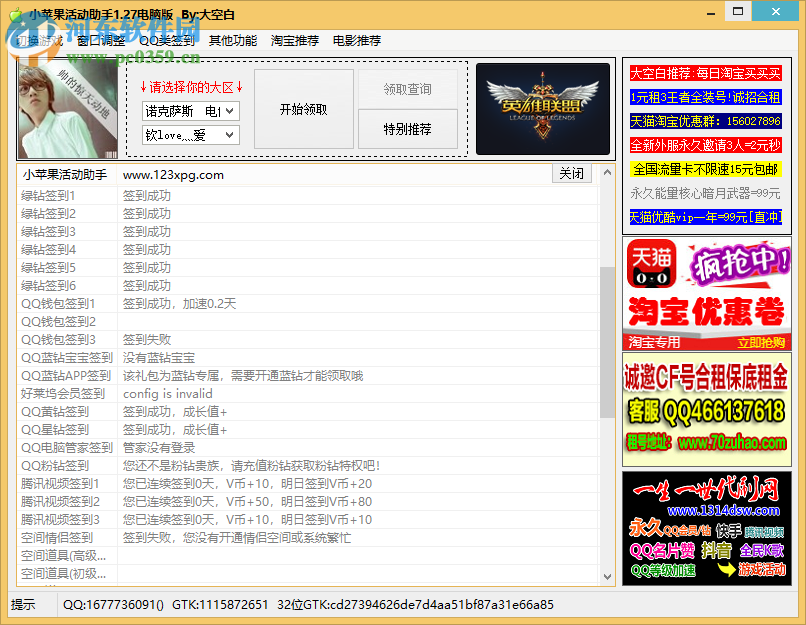Select the 绿钻签到2 row

pyautogui.click(x=307, y=214)
